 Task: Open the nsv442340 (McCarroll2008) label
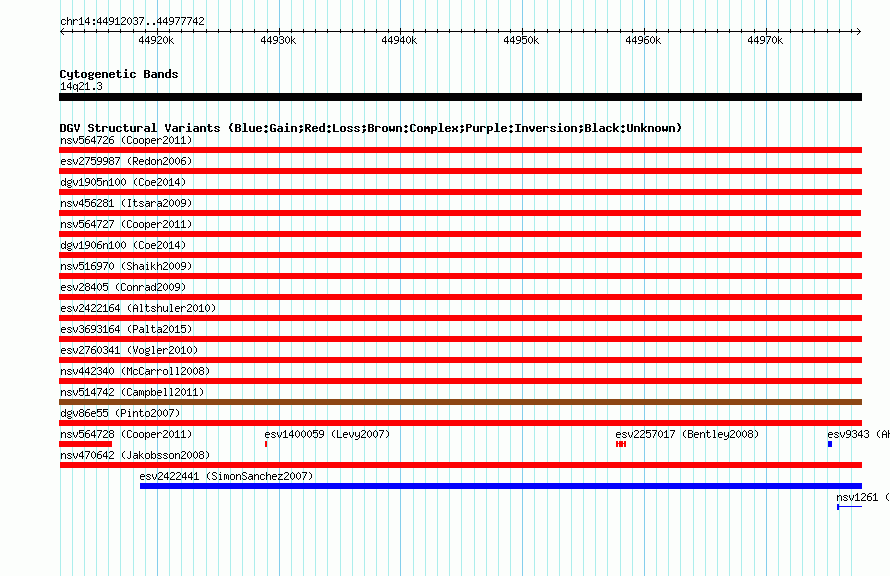click(135, 371)
